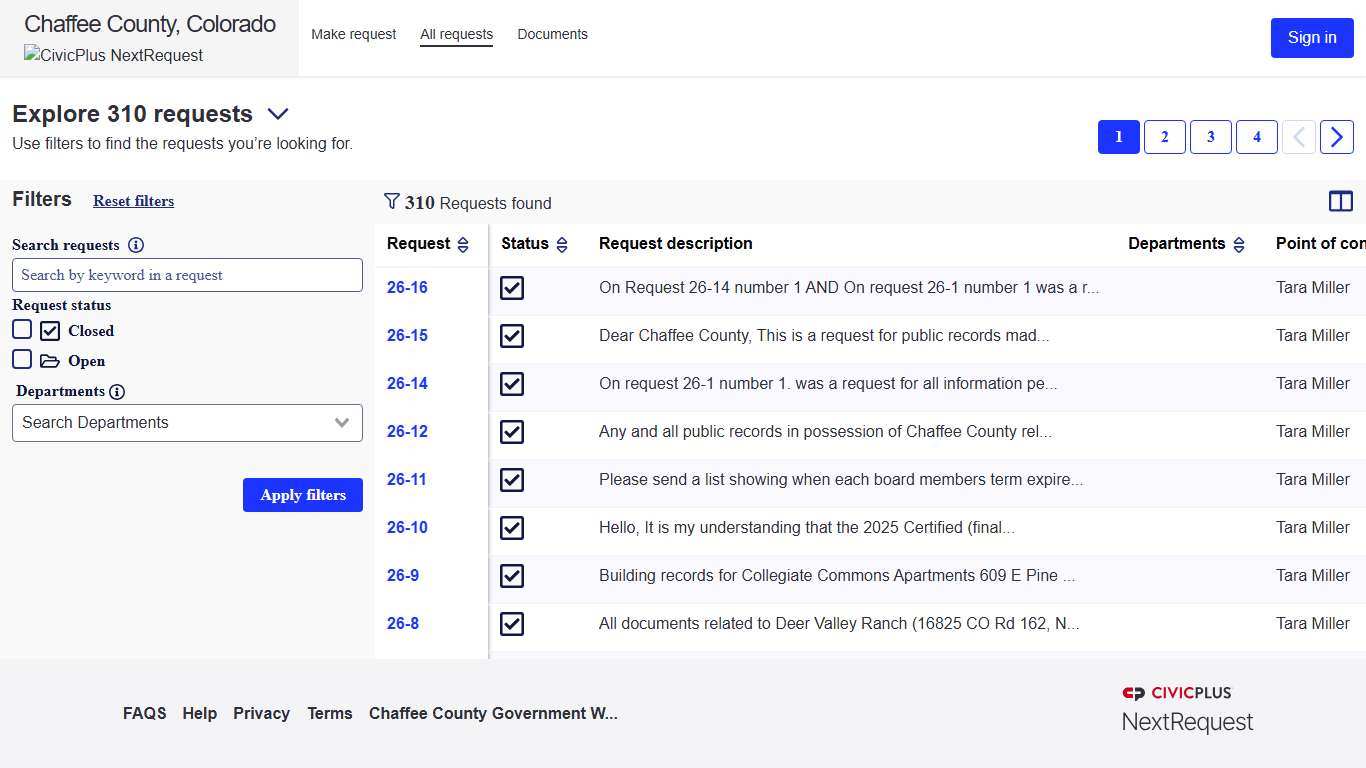Expand the Explore 310 requests dropdown
The width and height of the screenshot is (1366, 768).
click(278, 114)
